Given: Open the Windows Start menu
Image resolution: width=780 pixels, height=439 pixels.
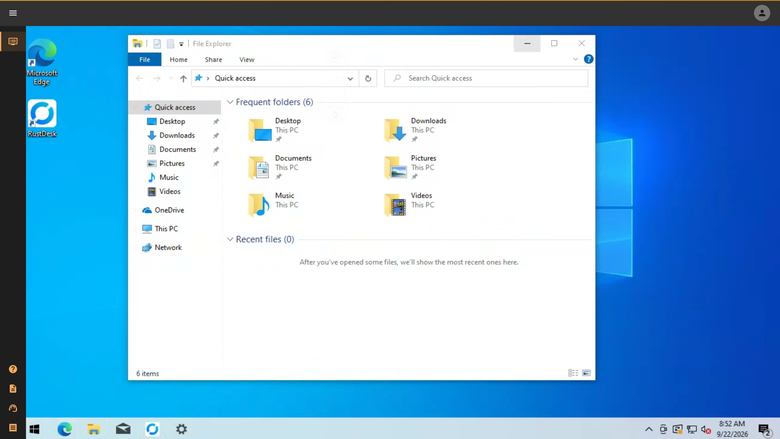Looking at the screenshot, I should coord(34,429).
